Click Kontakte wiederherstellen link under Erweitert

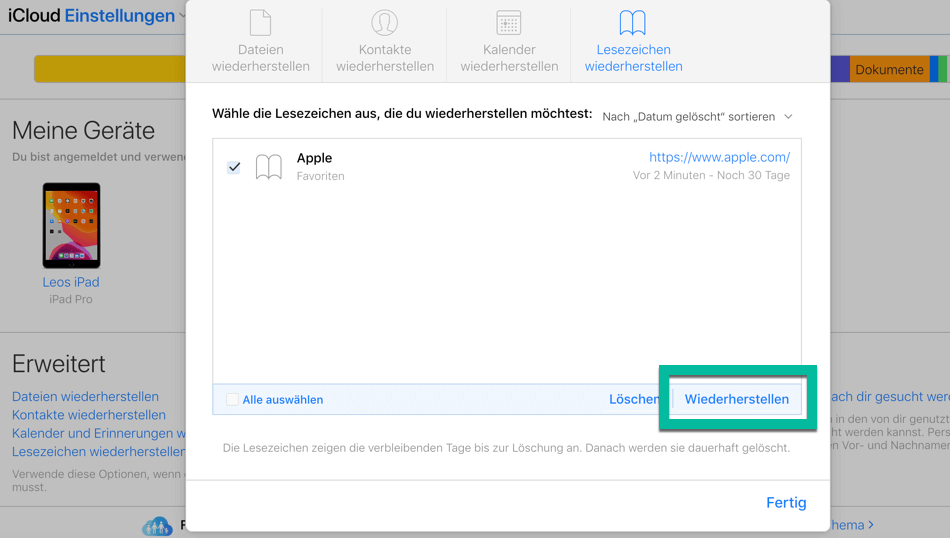pos(89,415)
